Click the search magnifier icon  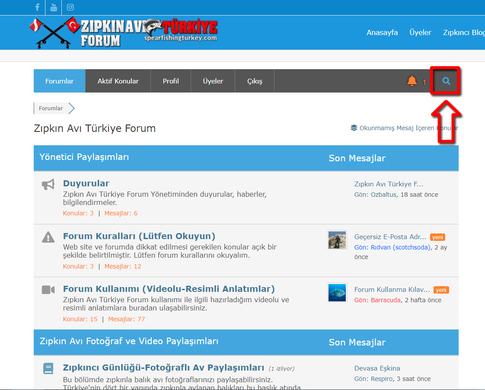(446, 81)
